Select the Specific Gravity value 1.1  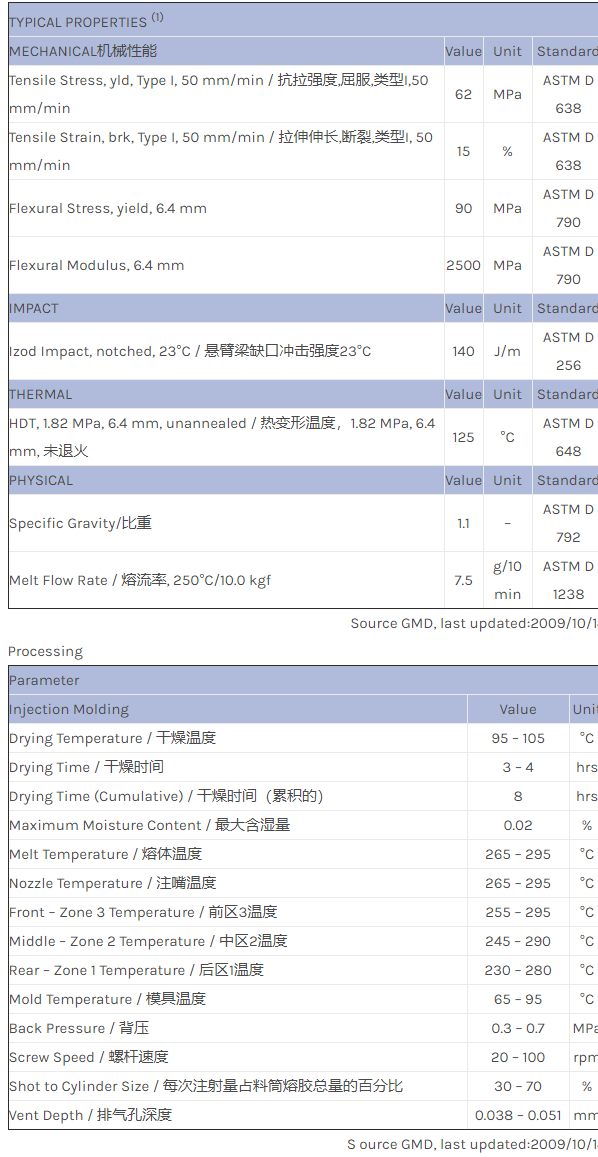point(464,523)
